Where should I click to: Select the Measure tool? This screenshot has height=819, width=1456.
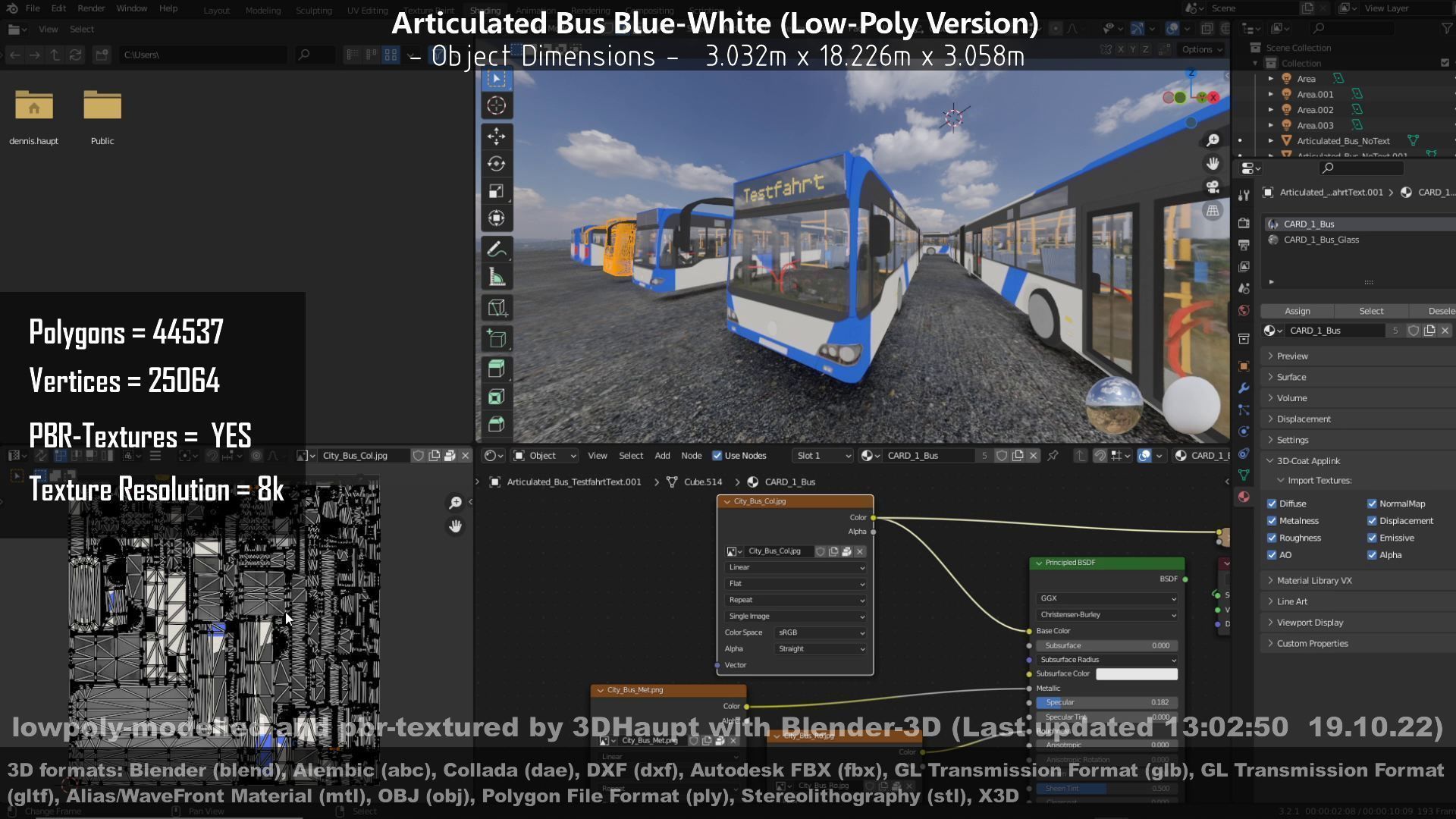pos(497,278)
